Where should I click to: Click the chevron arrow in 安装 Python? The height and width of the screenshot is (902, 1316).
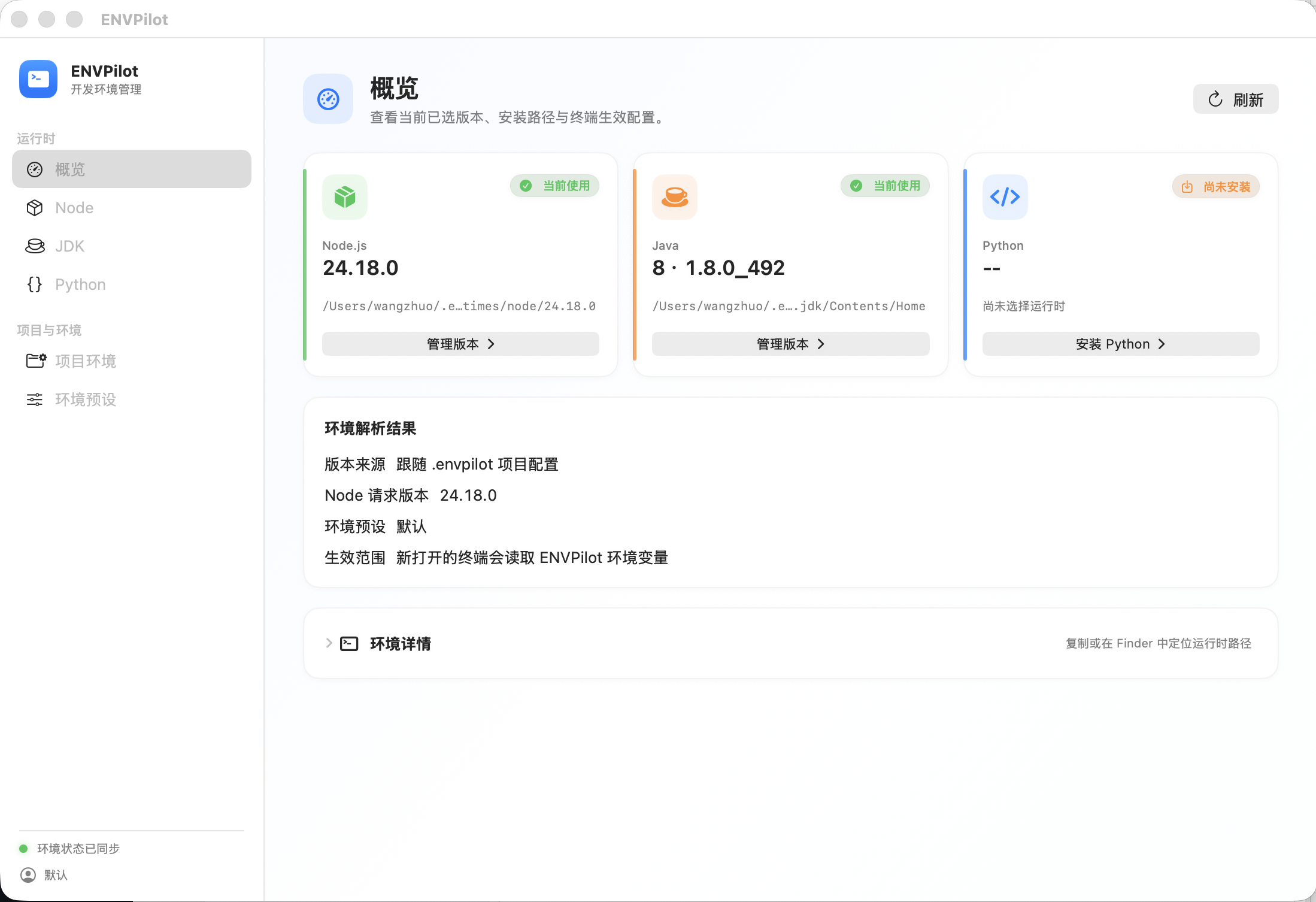[1162, 344]
